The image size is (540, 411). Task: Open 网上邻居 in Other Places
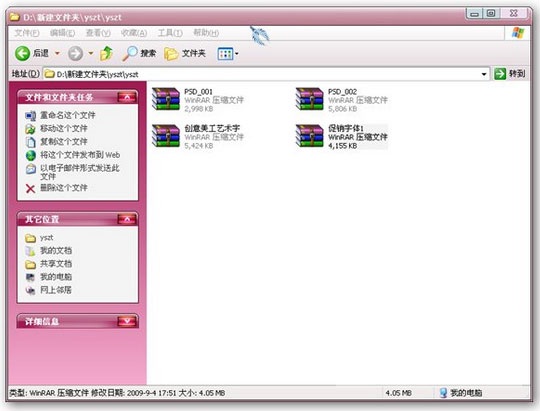pyautogui.click(x=56, y=290)
